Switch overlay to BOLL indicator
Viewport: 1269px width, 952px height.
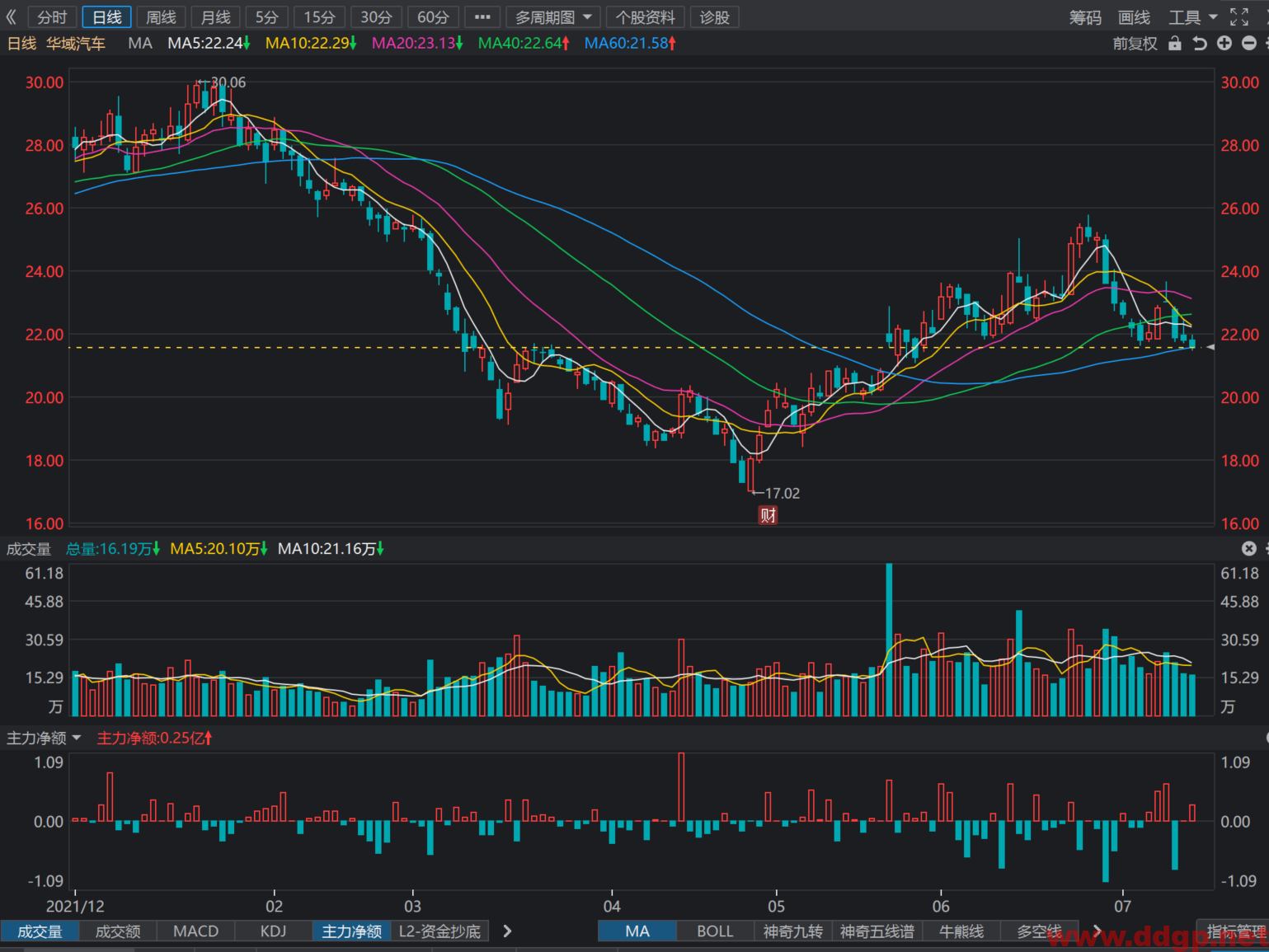(x=715, y=931)
